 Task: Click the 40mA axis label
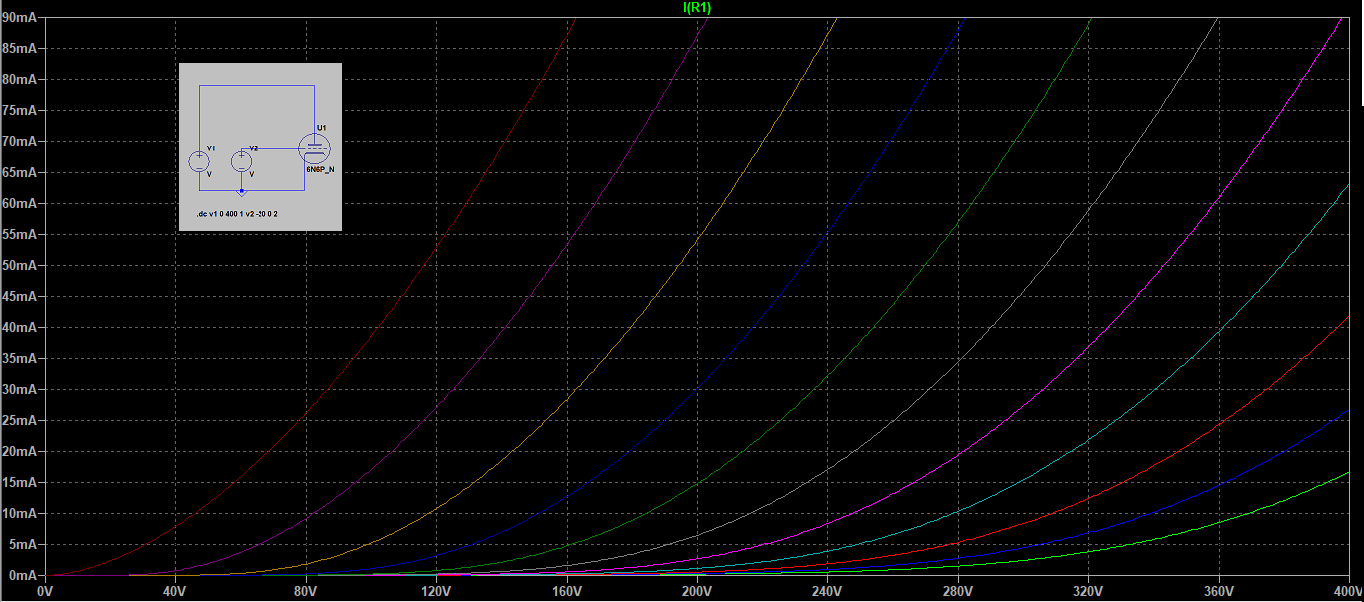tap(19, 327)
